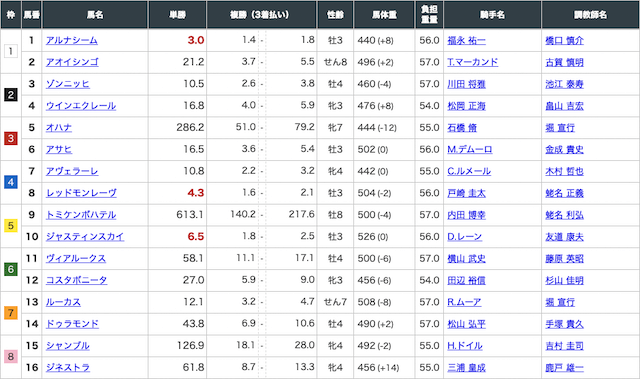
Task: Open horse link ジャスティンスカイ
Action: coord(85,237)
